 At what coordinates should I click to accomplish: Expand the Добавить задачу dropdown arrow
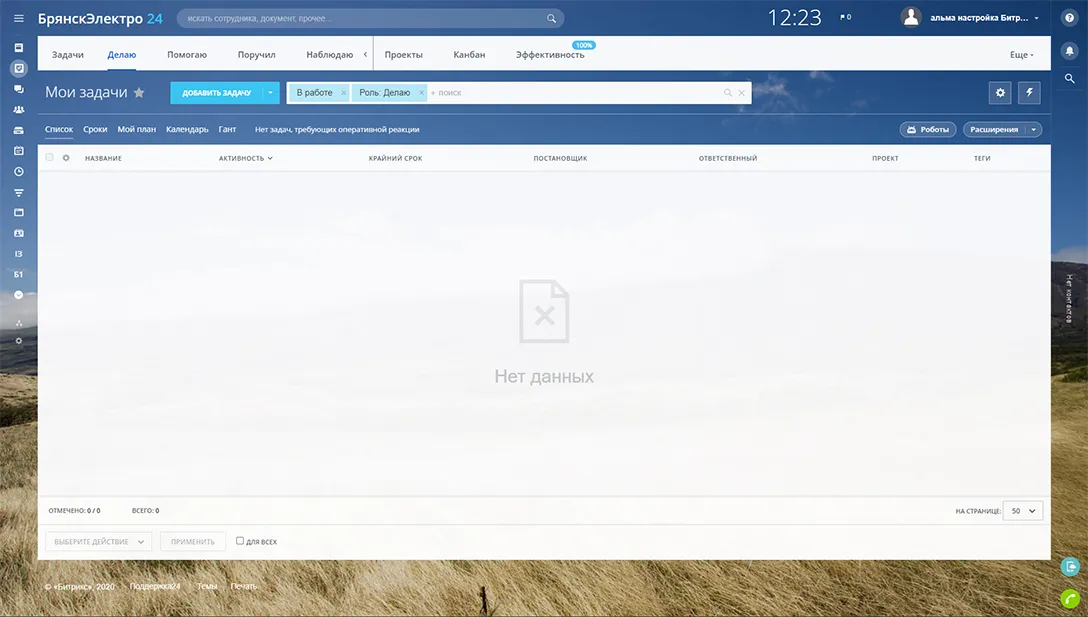tap(271, 92)
